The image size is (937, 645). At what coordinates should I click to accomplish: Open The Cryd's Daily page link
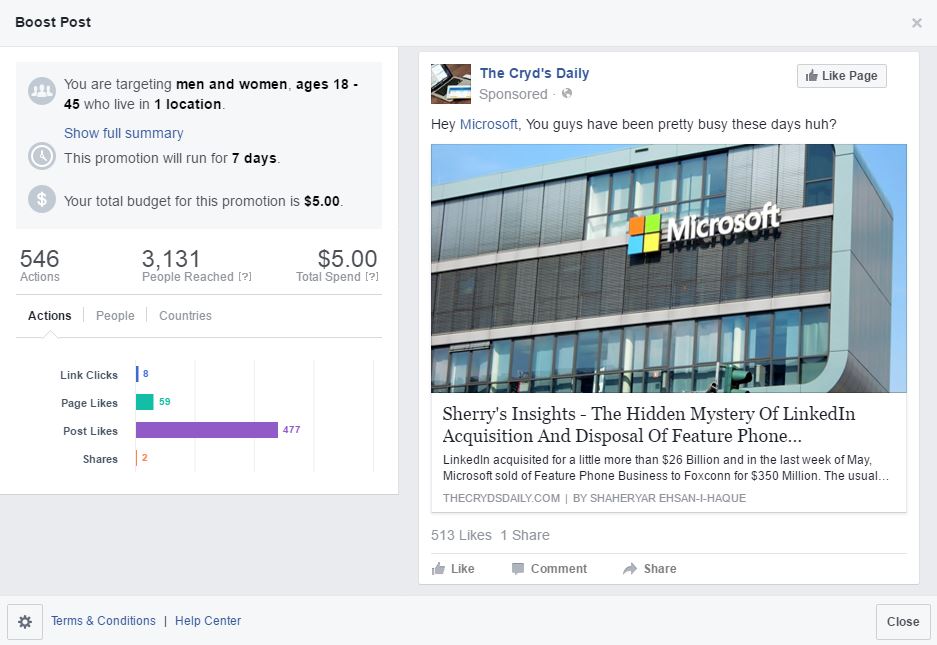(534, 73)
